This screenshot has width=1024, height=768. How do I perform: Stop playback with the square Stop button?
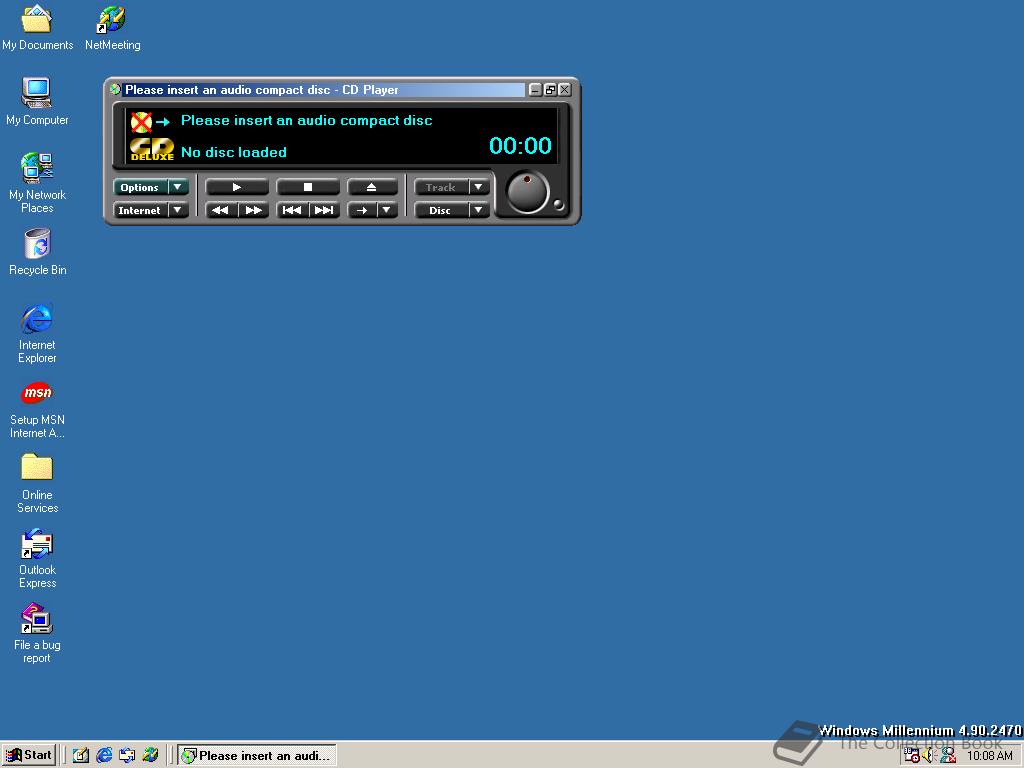pos(308,187)
